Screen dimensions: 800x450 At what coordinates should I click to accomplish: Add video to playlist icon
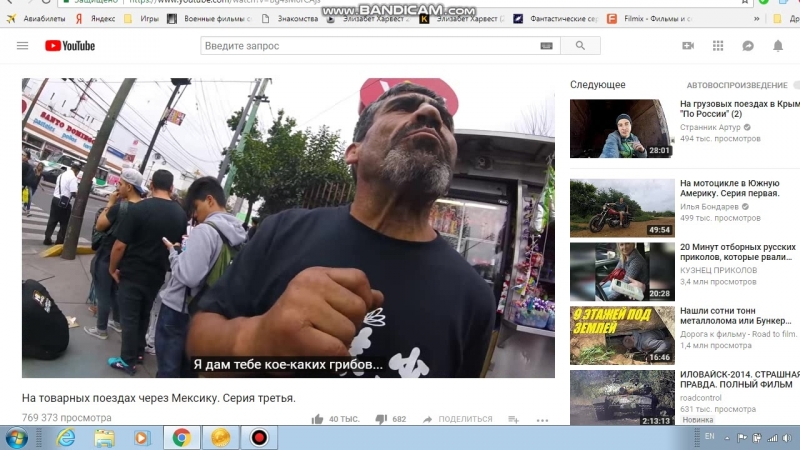pyautogui.click(x=514, y=419)
